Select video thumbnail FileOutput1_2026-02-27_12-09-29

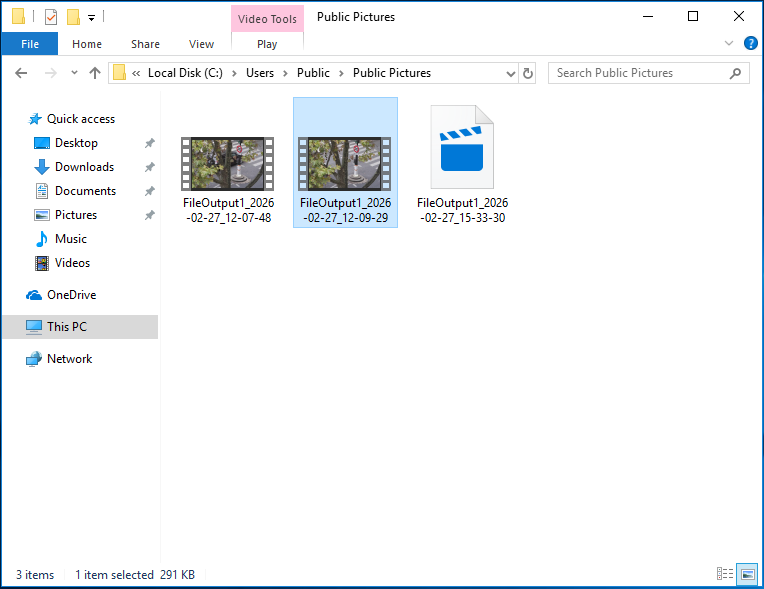(344, 164)
